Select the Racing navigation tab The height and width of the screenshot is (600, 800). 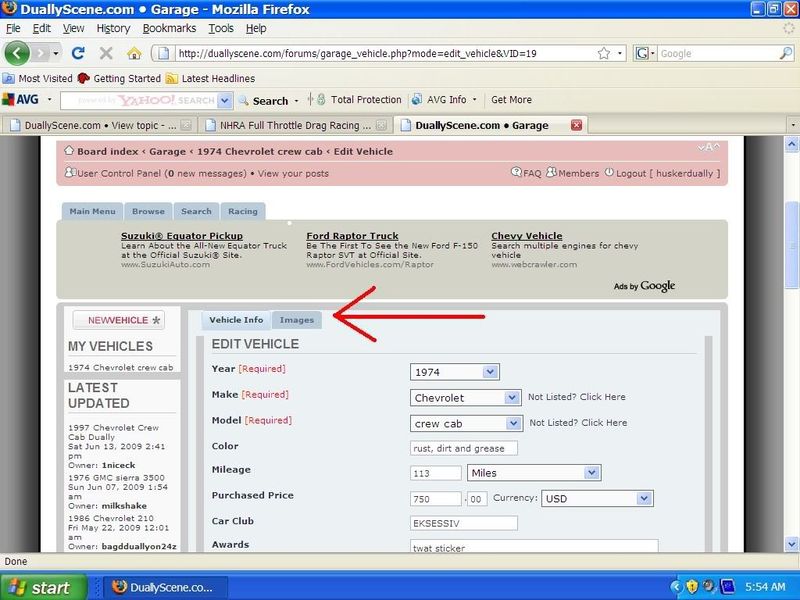point(242,211)
